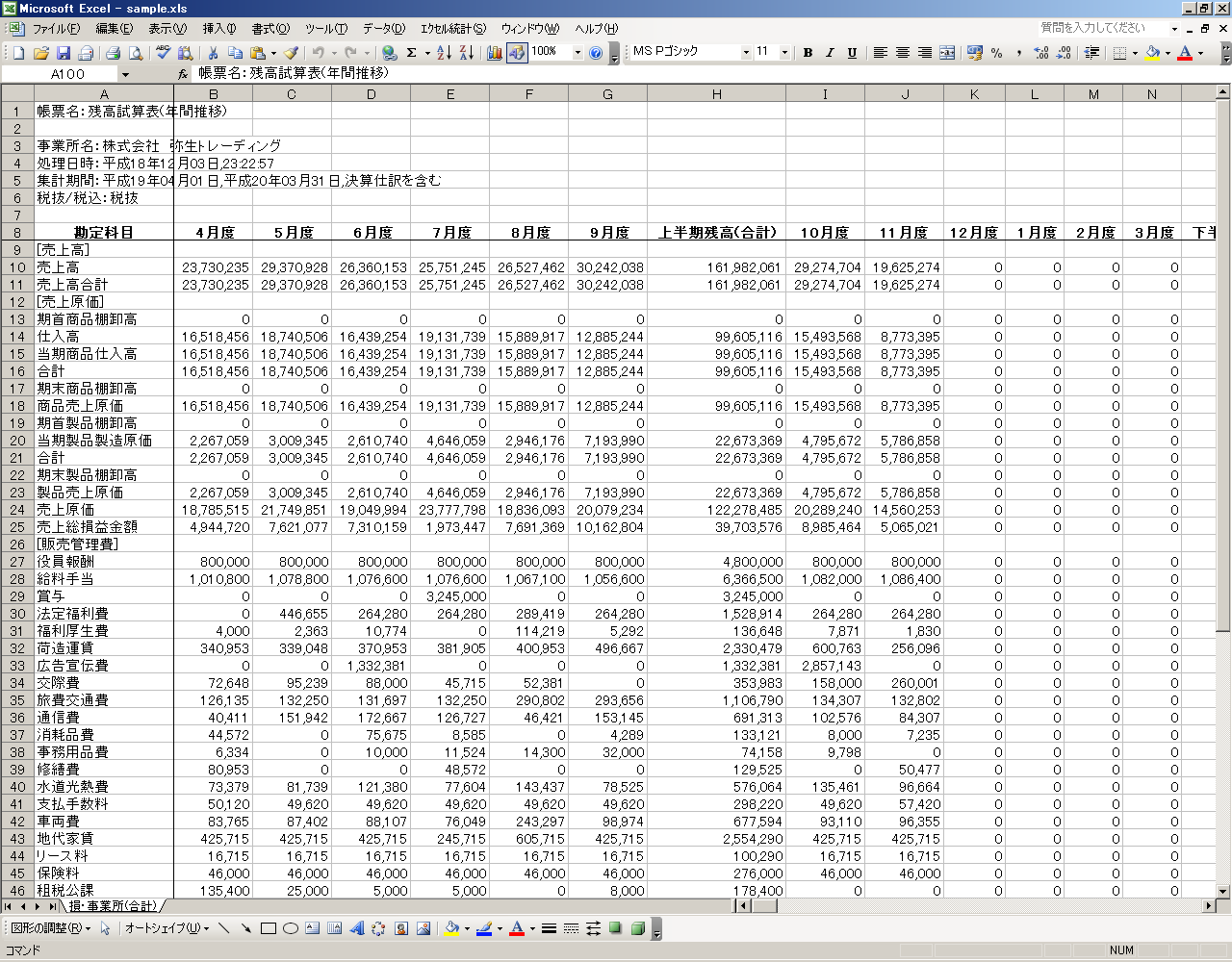This screenshot has height=962, width=1232.
Task: Toggle Underline formatting
Action: tap(852, 53)
